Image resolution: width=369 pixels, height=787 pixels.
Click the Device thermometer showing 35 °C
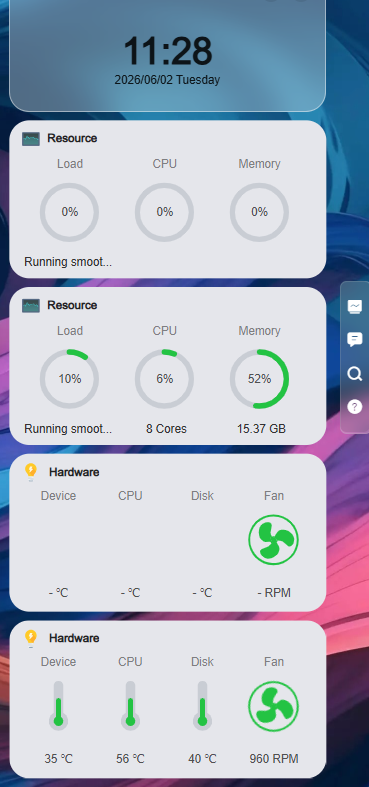[58, 705]
